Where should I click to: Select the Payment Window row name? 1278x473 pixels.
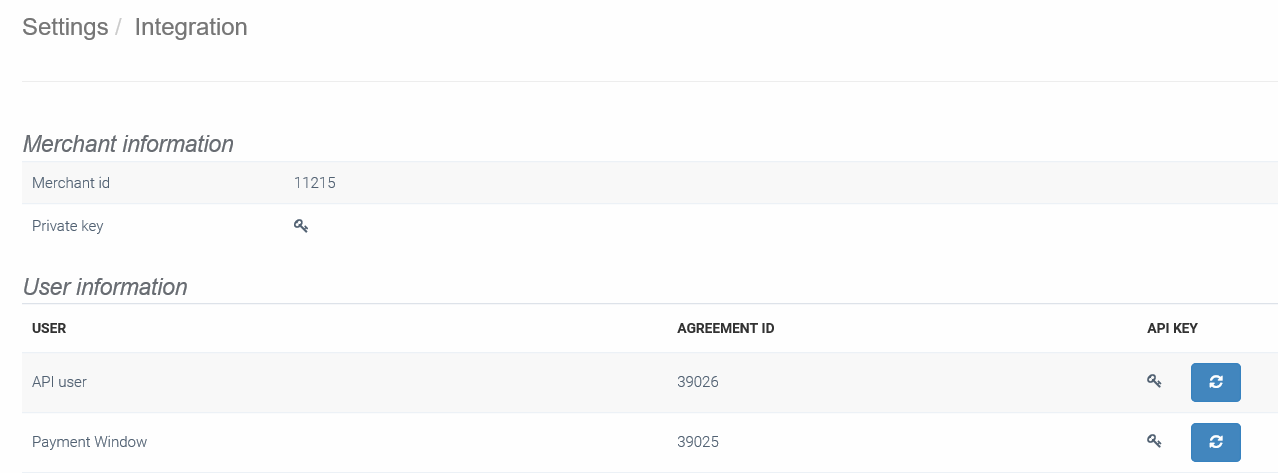[89, 442]
